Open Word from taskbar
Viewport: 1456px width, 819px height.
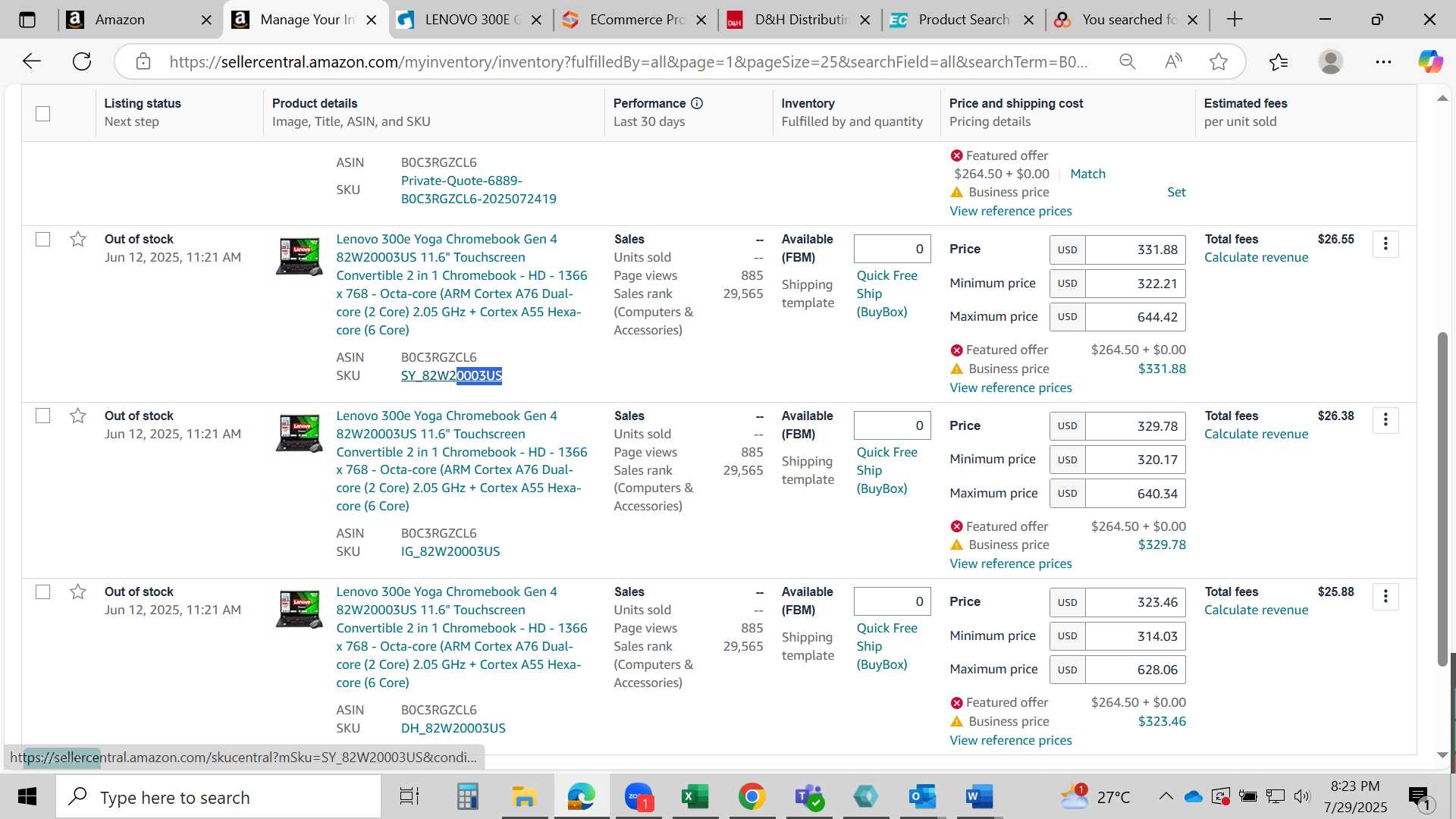(x=979, y=797)
